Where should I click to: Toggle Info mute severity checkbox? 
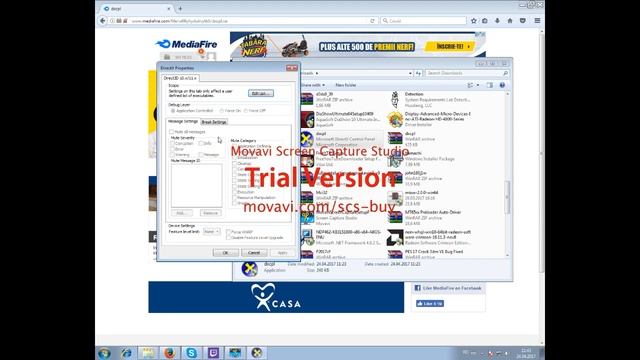tap(201, 143)
